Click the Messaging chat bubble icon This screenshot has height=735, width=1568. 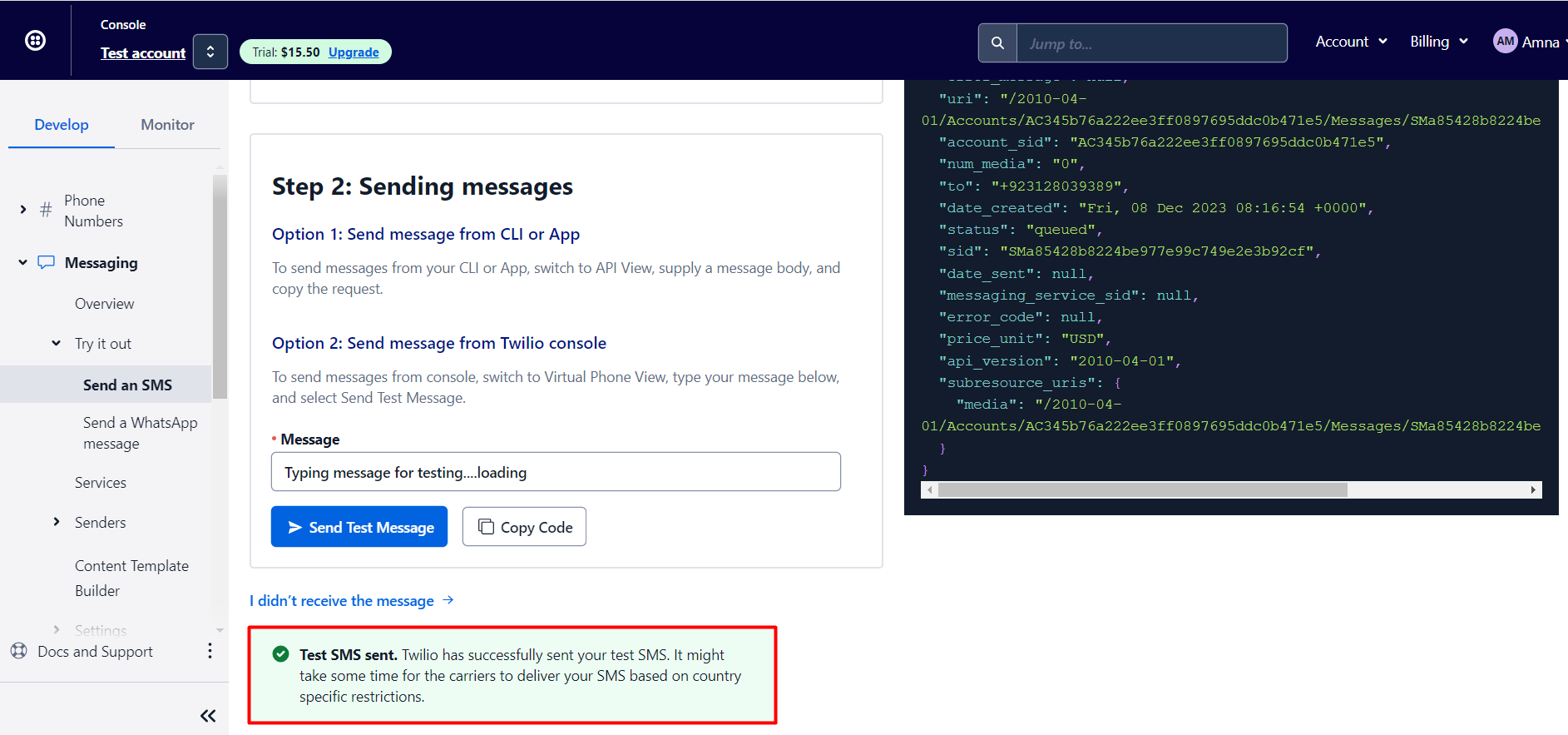(x=47, y=262)
